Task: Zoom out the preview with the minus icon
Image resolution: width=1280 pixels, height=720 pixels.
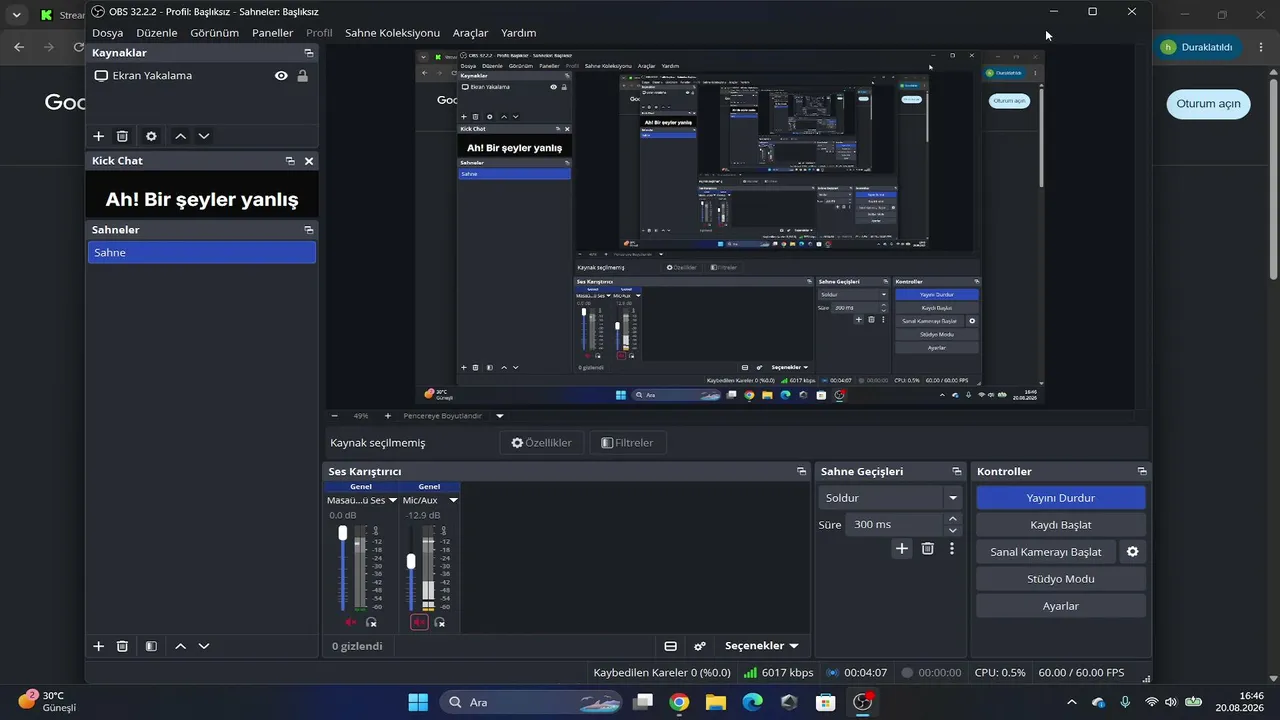Action: tap(334, 416)
